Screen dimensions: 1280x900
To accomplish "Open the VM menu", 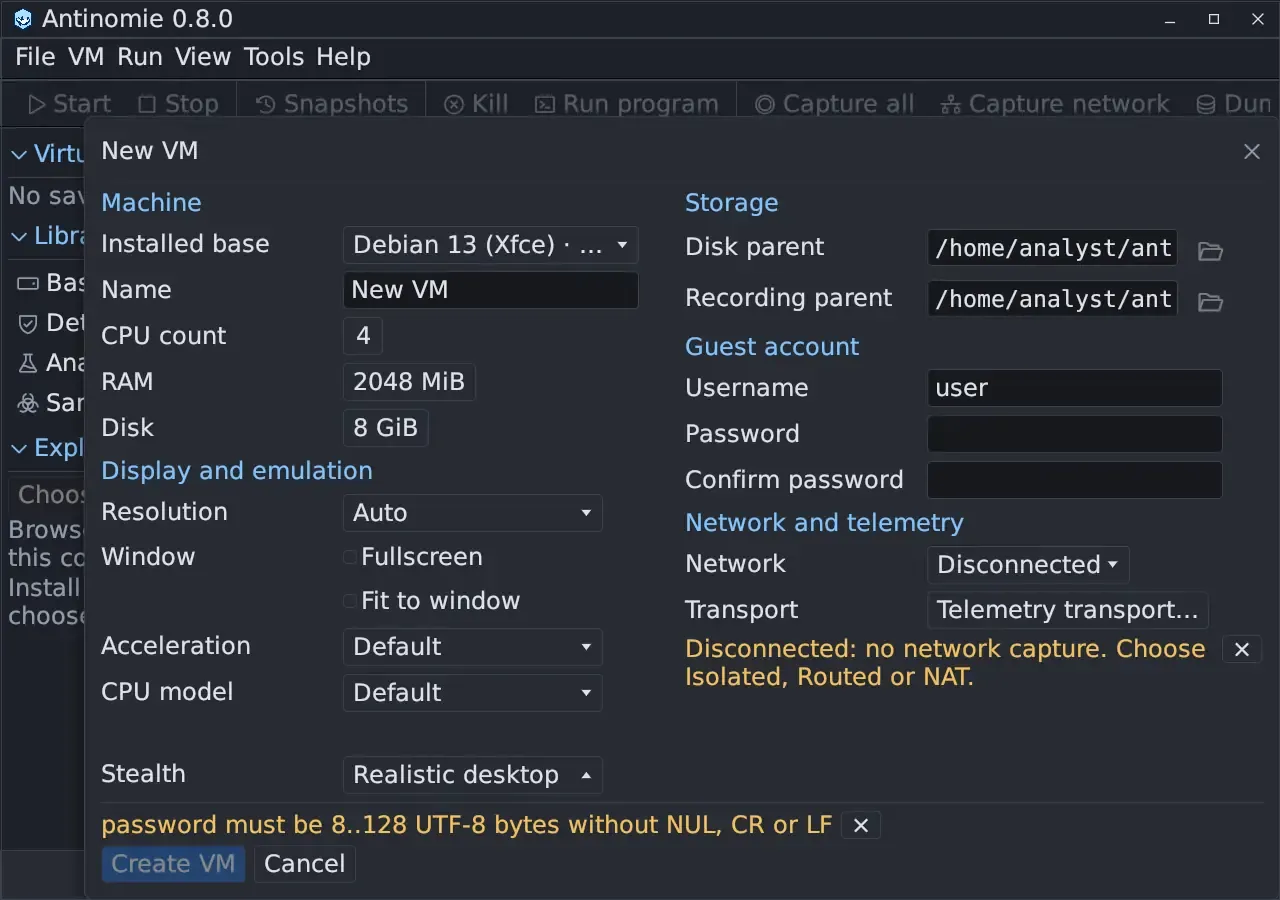I will click(86, 57).
